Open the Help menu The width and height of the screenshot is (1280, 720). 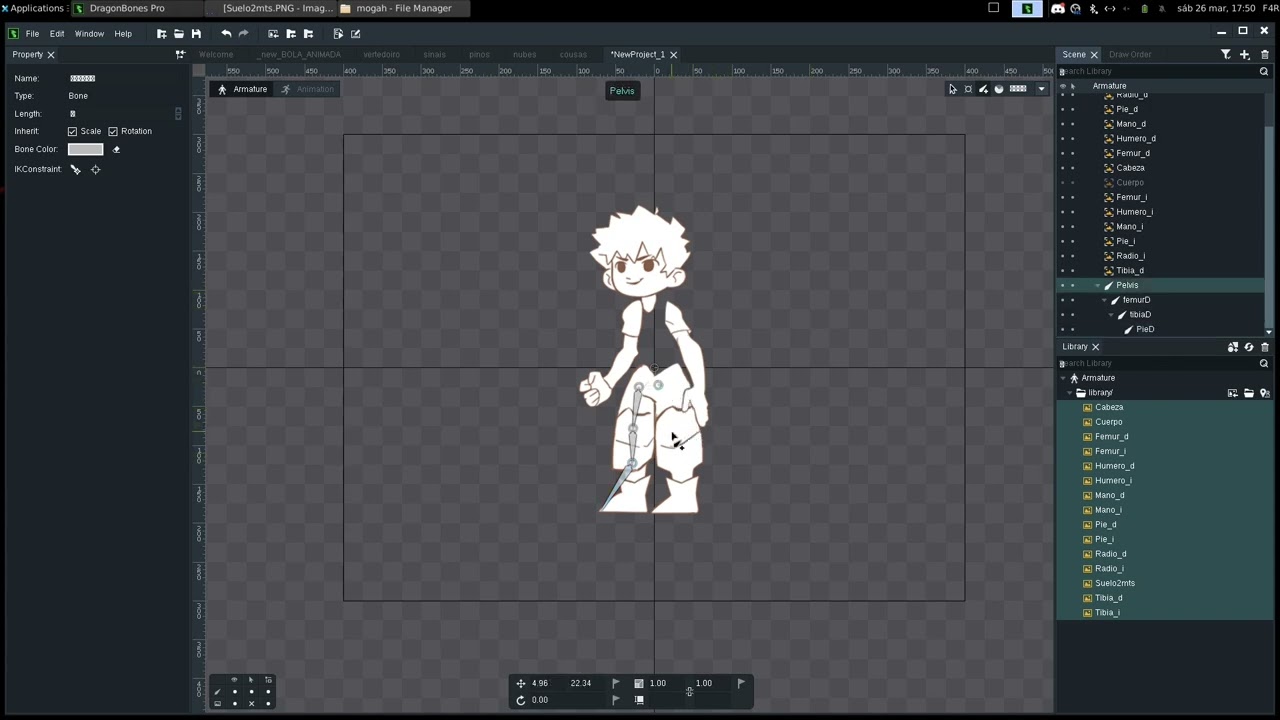point(123,34)
